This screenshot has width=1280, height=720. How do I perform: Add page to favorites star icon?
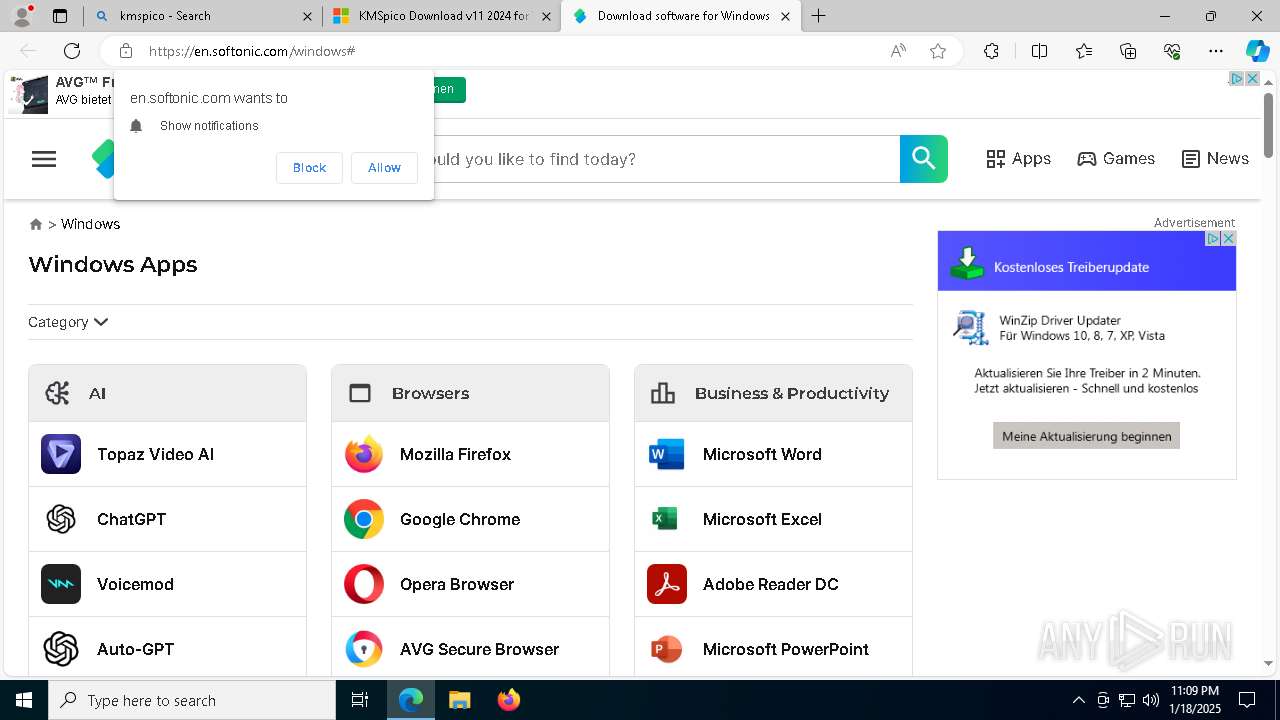click(938, 51)
